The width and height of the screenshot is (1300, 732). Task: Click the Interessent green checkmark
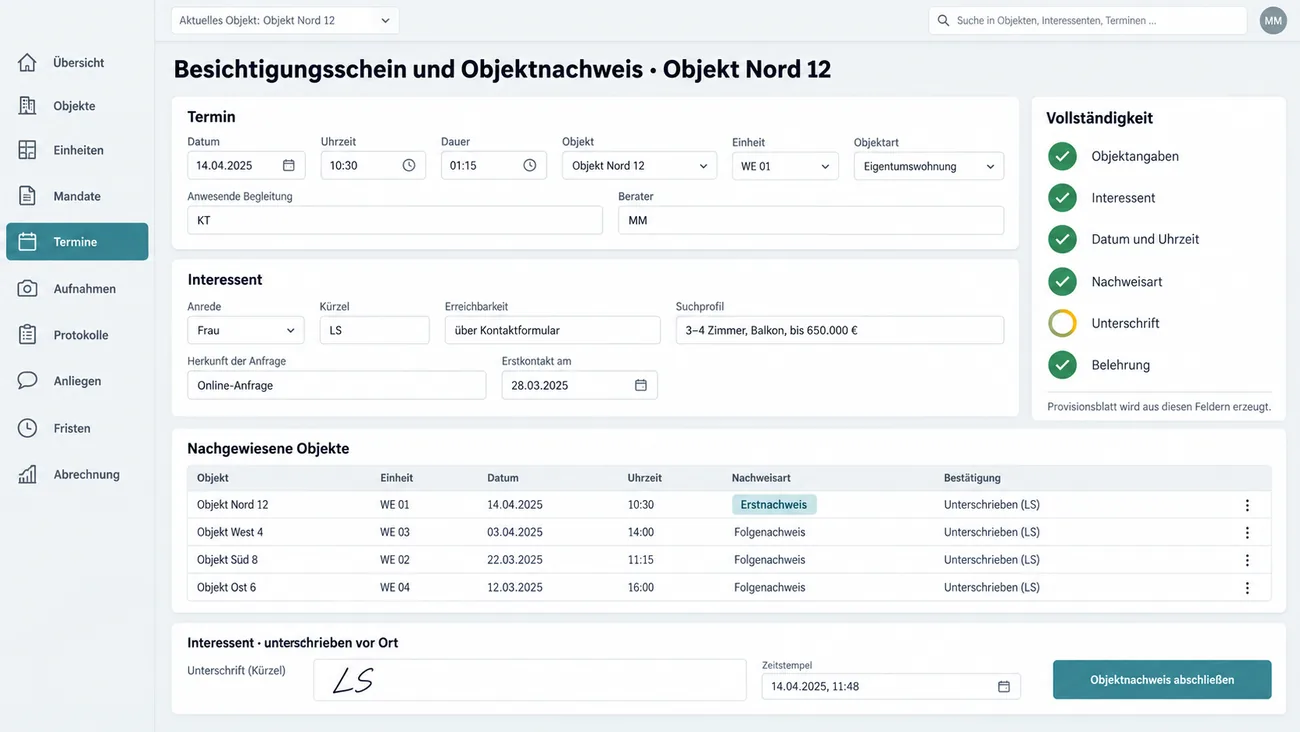pos(1062,198)
